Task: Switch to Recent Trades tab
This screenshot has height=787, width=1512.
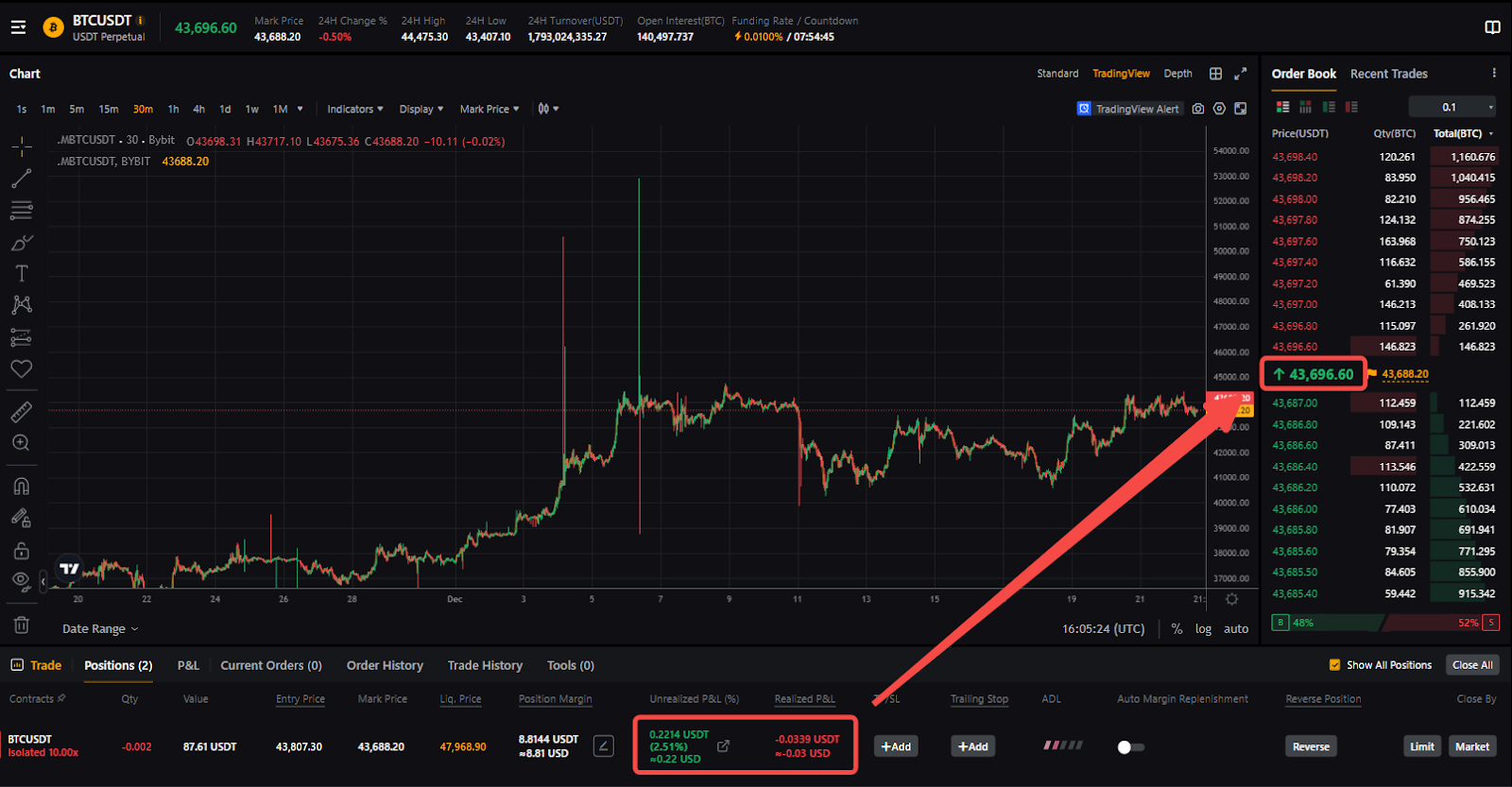Action: 1388,74
